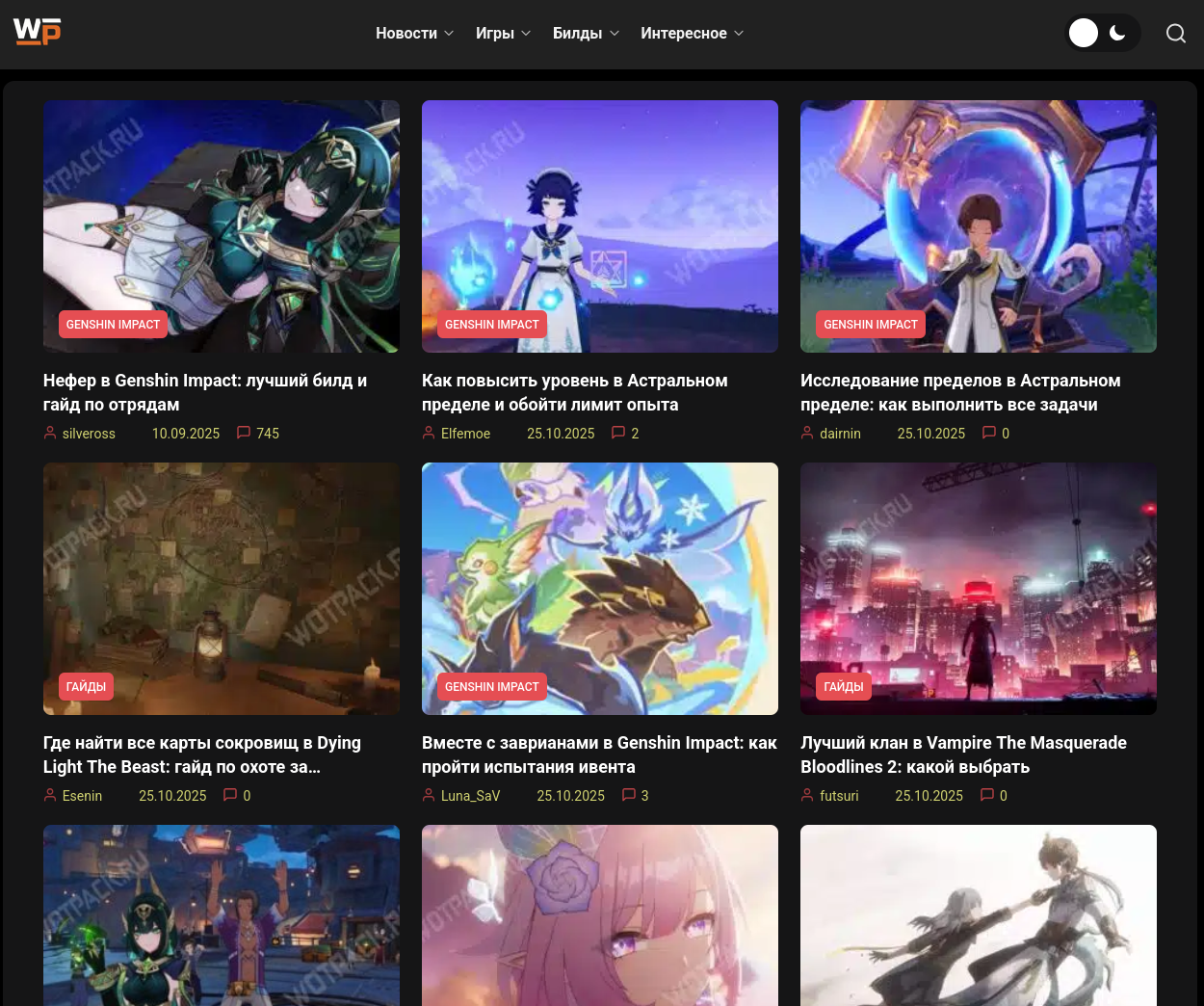This screenshot has width=1204, height=1006.
Task: Click author name Luna_SaV
Action: (470, 796)
